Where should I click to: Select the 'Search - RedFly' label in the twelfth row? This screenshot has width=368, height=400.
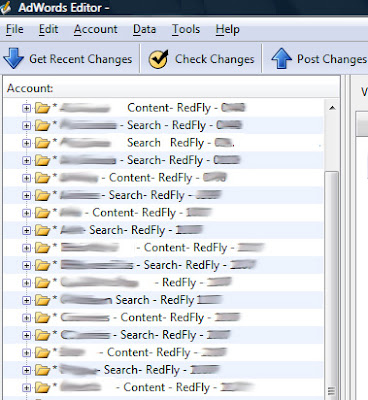pyautogui.click(x=155, y=300)
